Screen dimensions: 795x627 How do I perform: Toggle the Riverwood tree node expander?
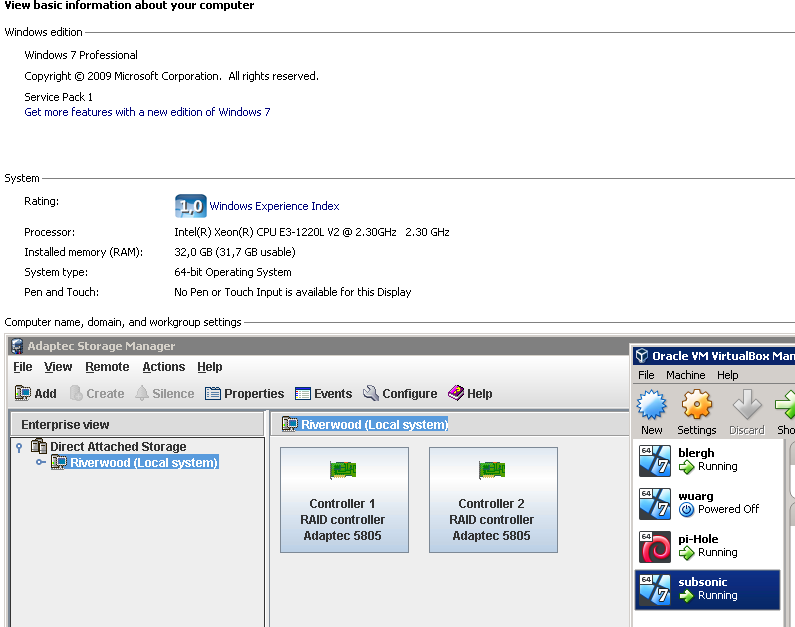pyautogui.click(x=41, y=462)
